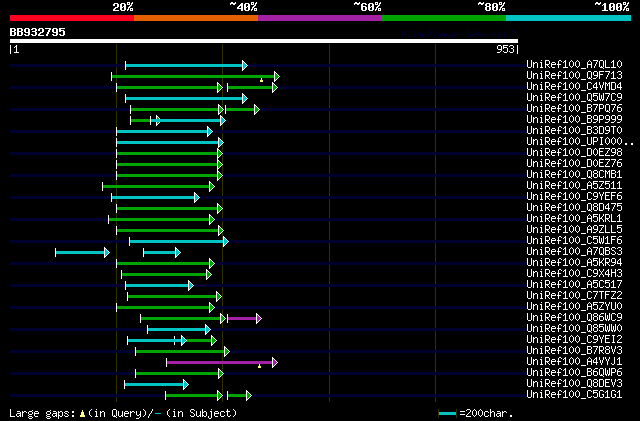Select label UniRef100_C5W1F6
Screen dimensions: 640x421
[574, 241]
